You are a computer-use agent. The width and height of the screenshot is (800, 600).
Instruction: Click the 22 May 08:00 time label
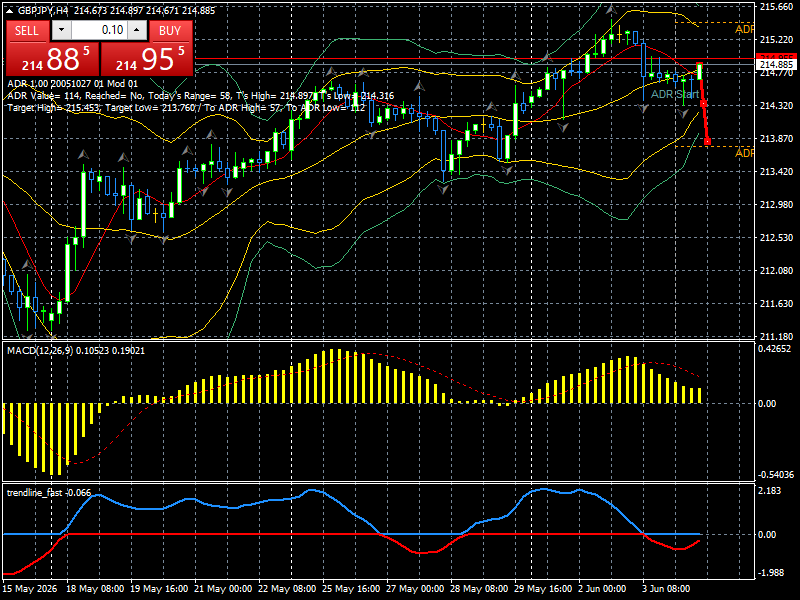coord(287,588)
